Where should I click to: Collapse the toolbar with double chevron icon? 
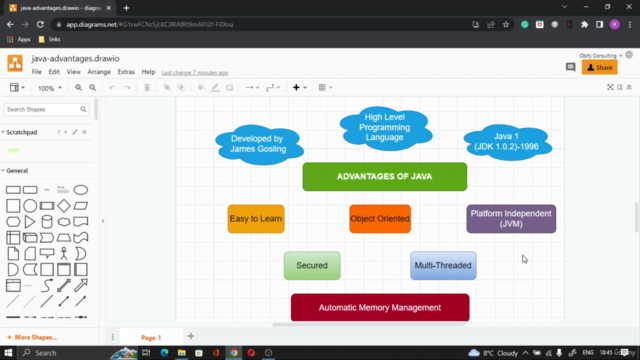click(629, 87)
